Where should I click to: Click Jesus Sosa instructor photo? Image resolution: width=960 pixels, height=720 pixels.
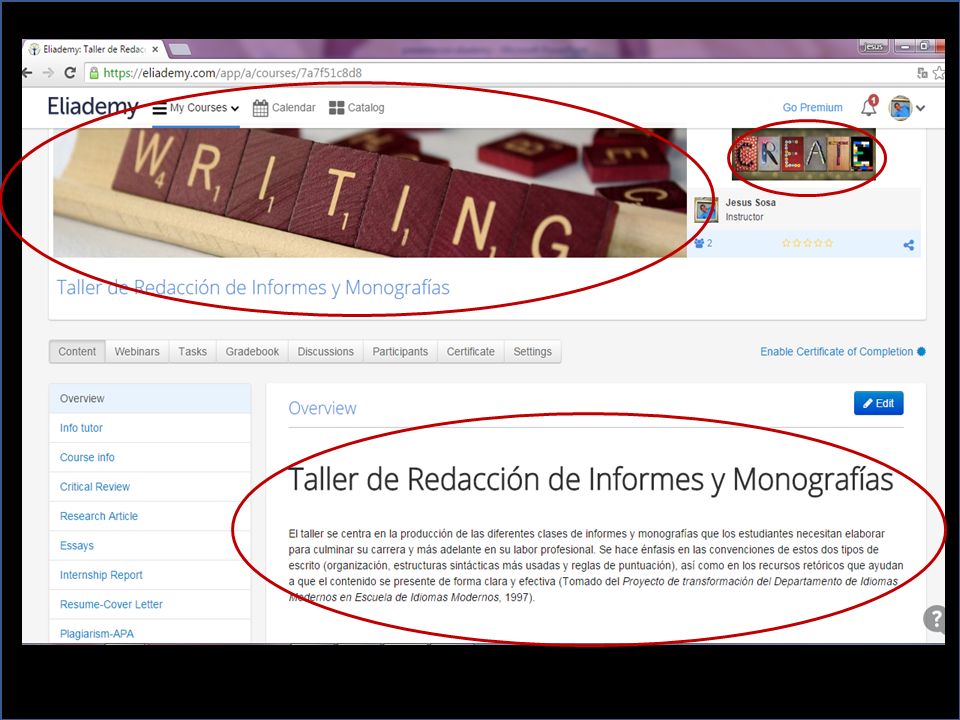click(706, 210)
